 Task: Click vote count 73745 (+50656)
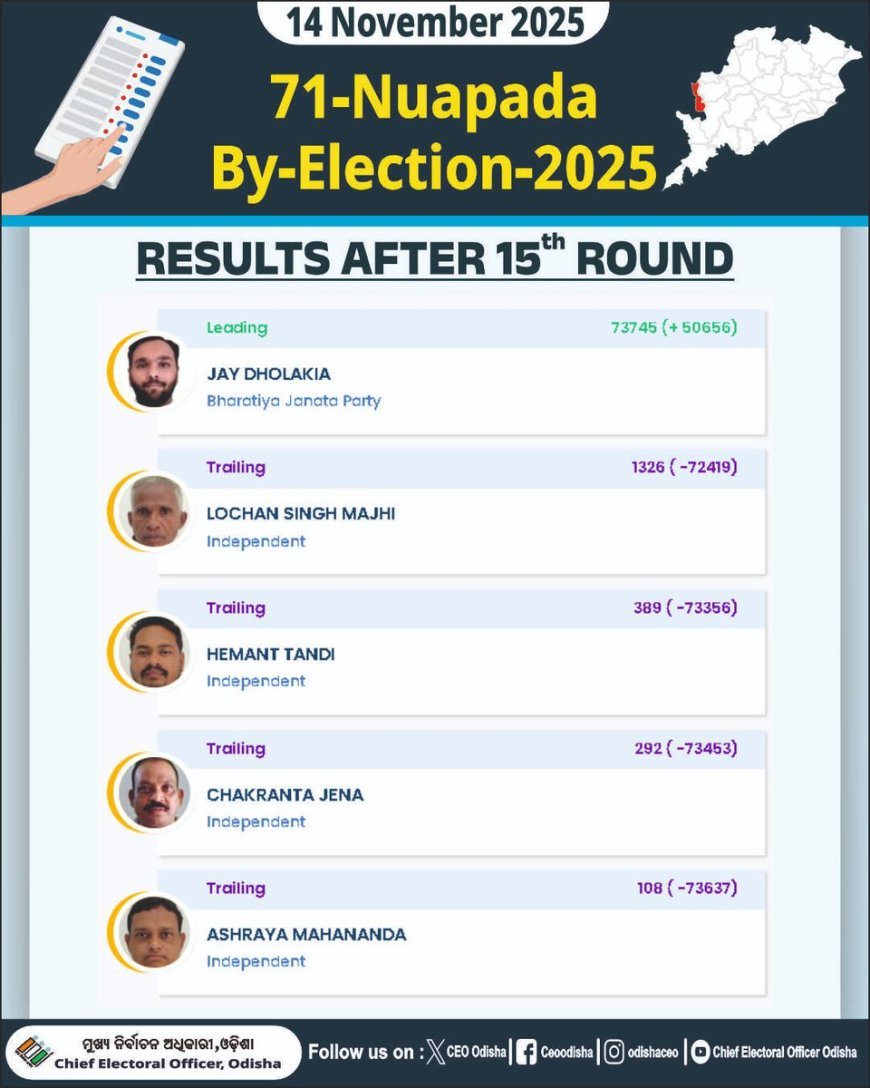pyautogui.click(x=673, y=327)
